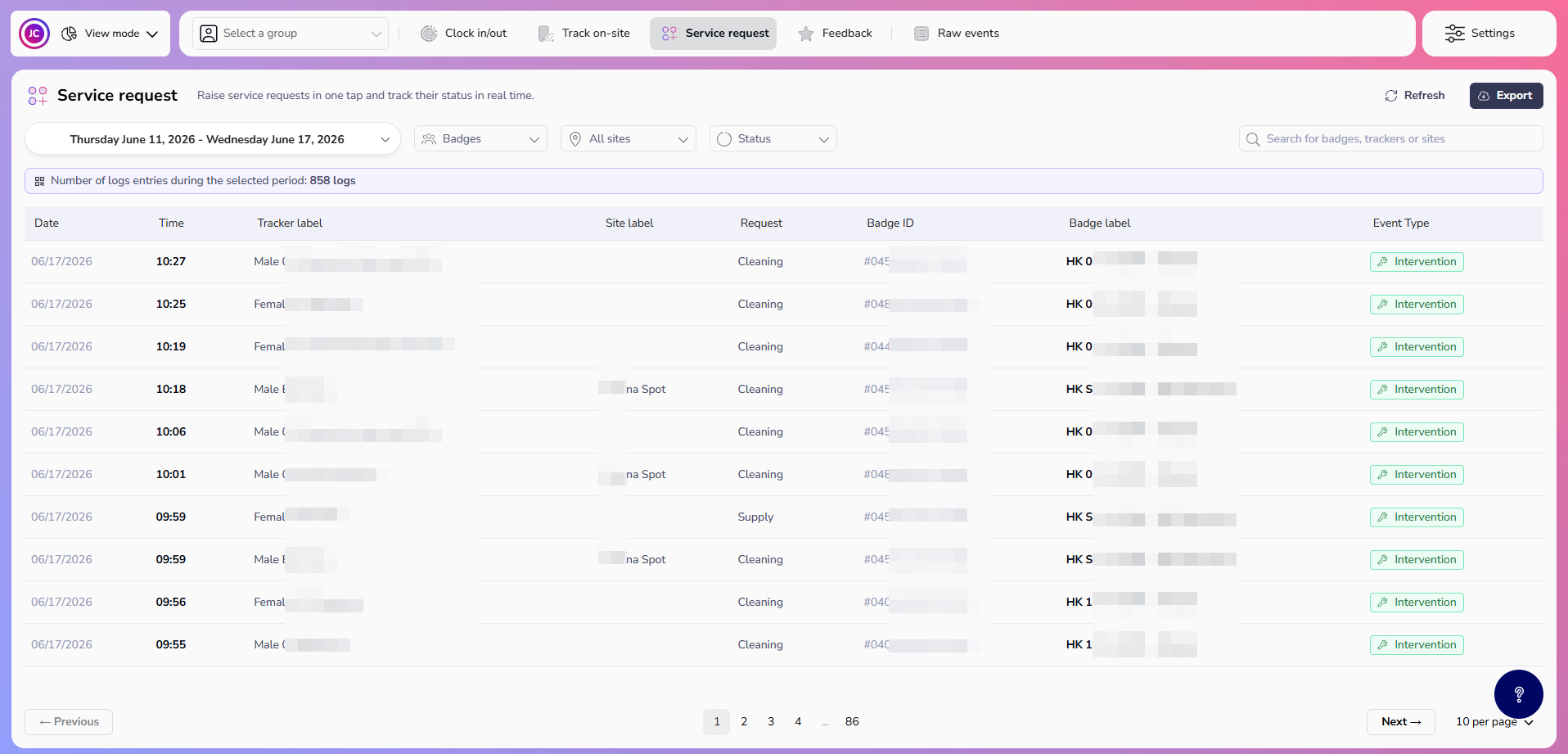Image resolution: width=1568 pixels, height=754 pixels.
Task: Click the Track on-site tracker icon
Action: click(545, 34)
